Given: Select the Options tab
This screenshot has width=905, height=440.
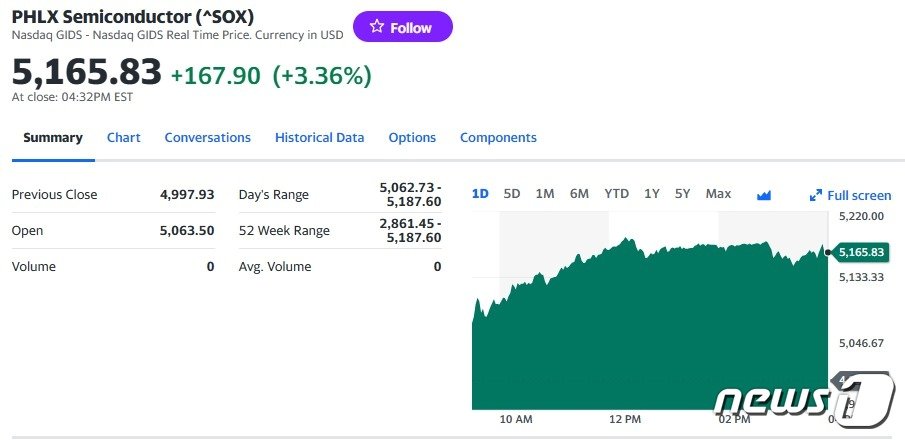Looking at the screenshot, I should point(412,138).
